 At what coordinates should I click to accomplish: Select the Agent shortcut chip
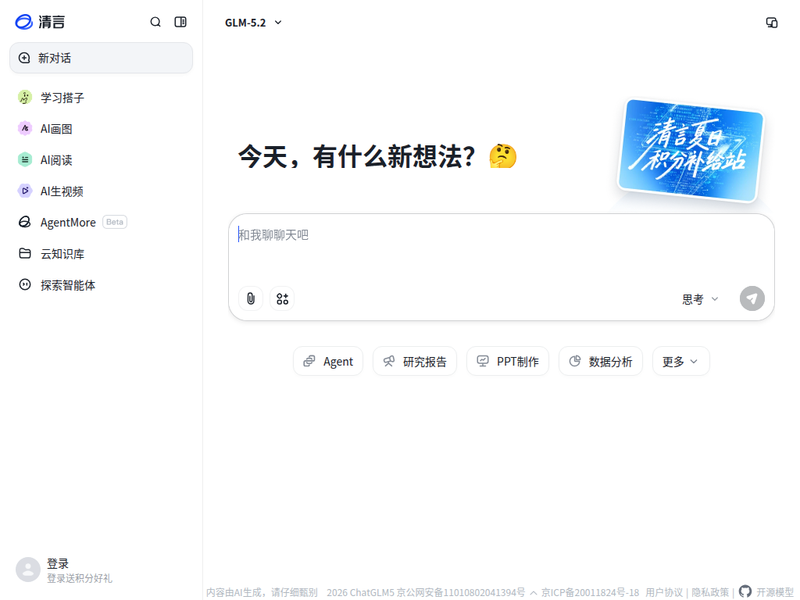point(328,361)
